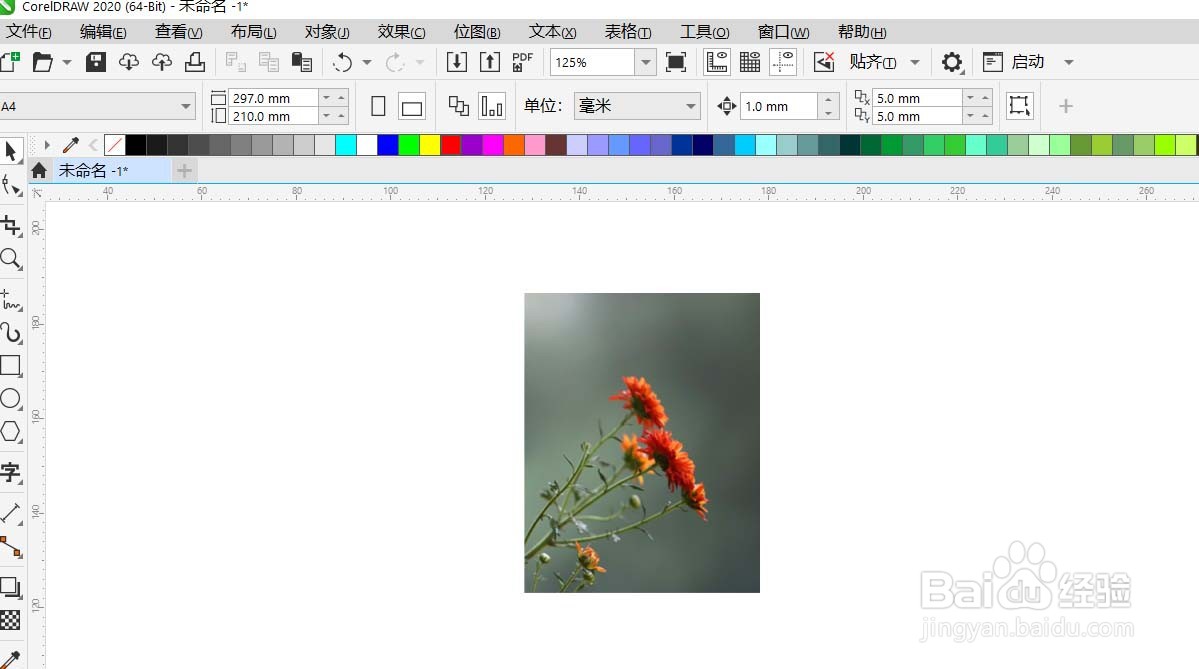The height and width of the screenshot is (669, 1199).
Task: Open the 效果 menu
Action: (x=401, y=31)
